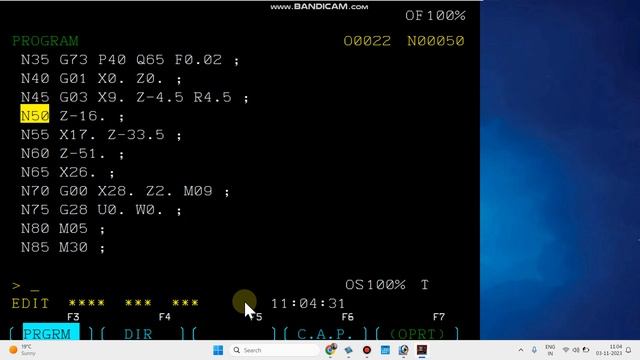Click program line N35 G73 P40 Q65
Image resolution: width=640 pixels, height=360 pixels.
coord(129,60)
